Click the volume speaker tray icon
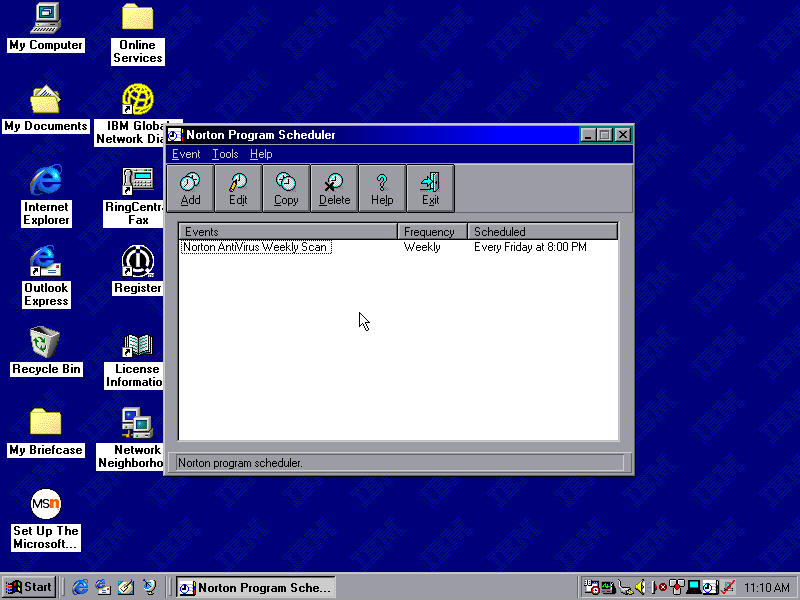Viewport: 800px width, 600px height. (640, 587)
